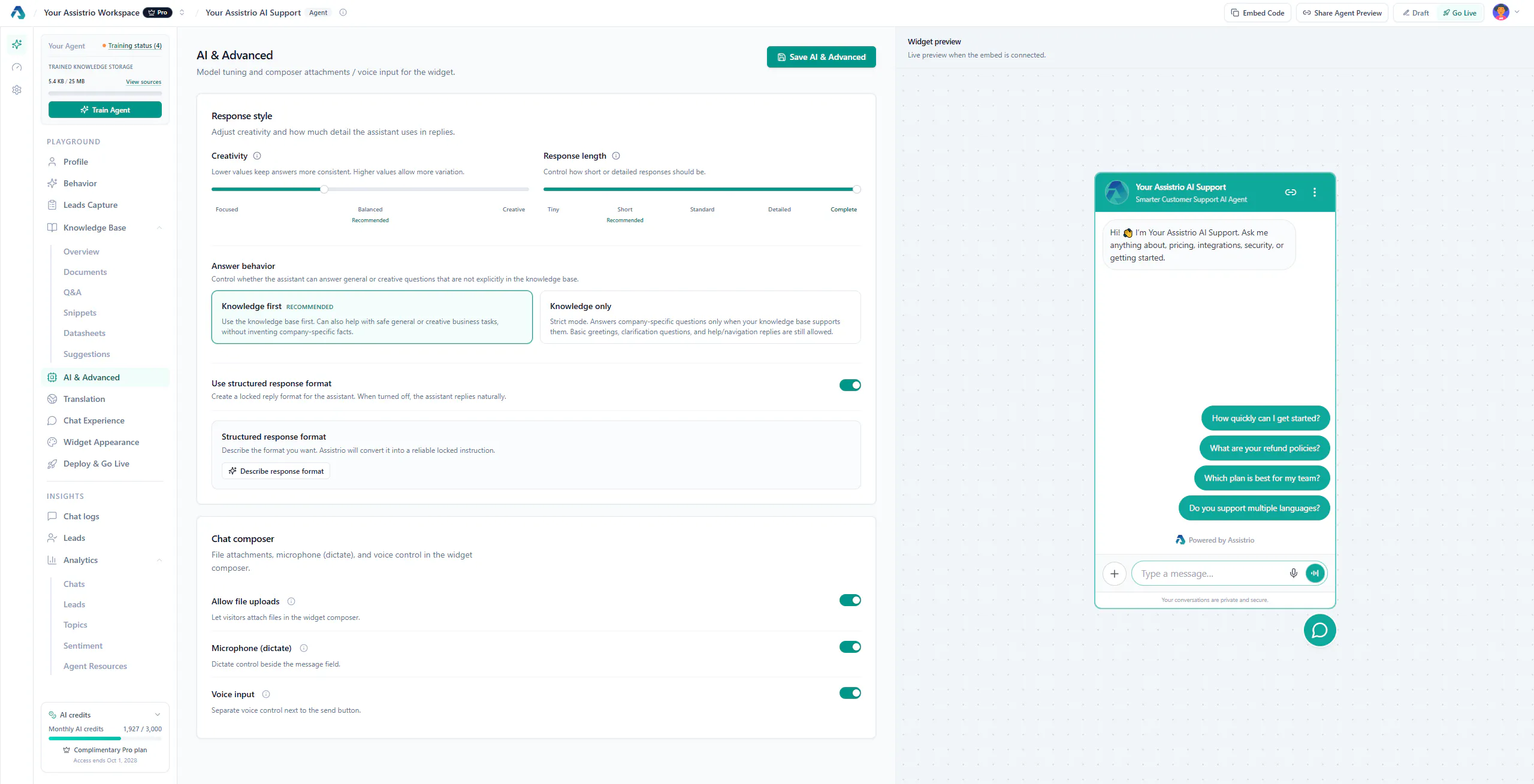Toggle Allow file uploads switch
The width and height of the screenshot is (1534, 784).
click(x=850, y=600)
